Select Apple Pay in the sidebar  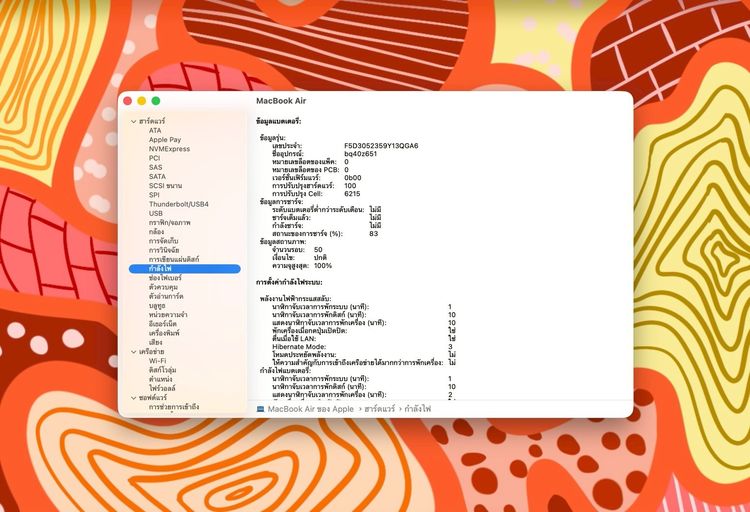click(x=165, y=140)
